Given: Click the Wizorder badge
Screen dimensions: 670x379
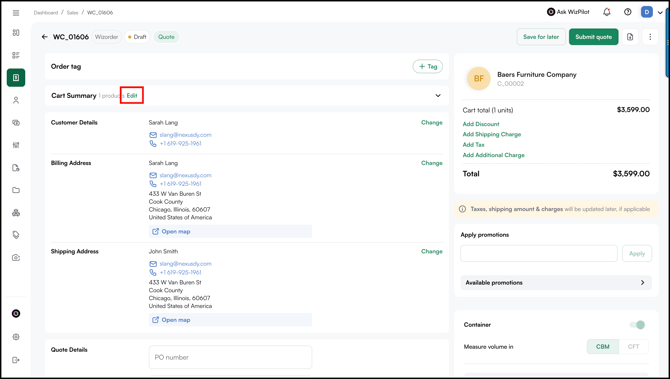Looking at the screenshot, I should pos(106,37).
